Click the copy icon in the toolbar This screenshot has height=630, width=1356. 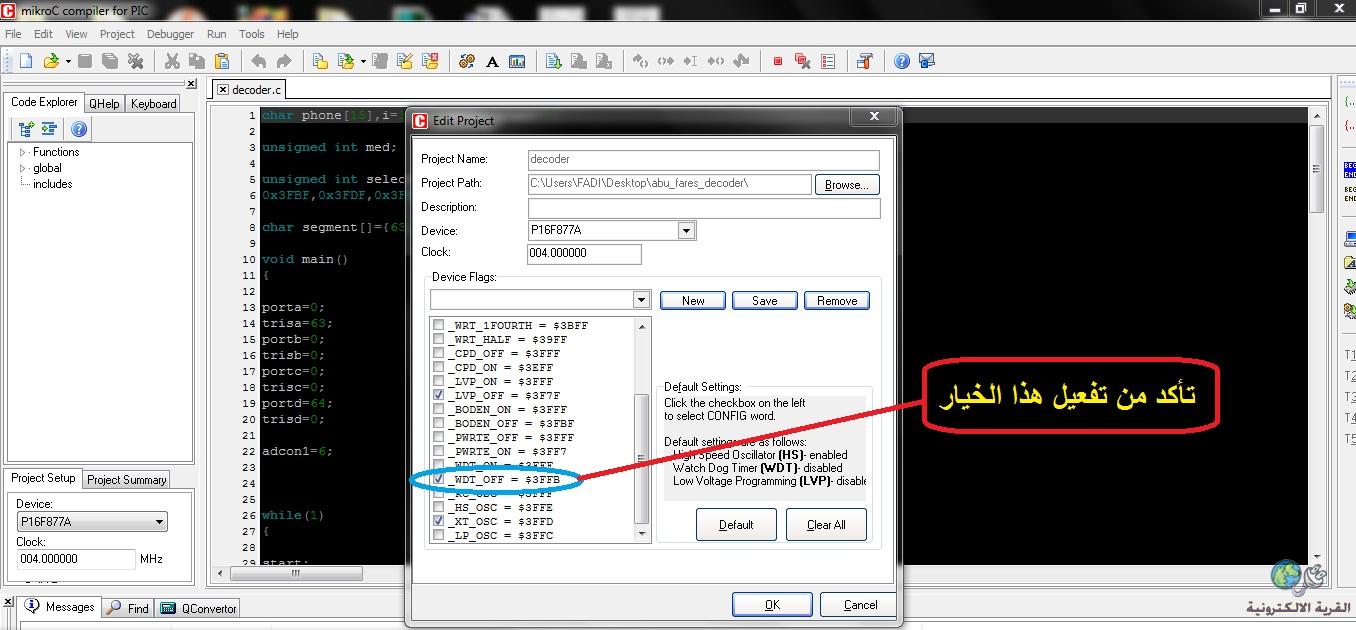pos(197,61)
